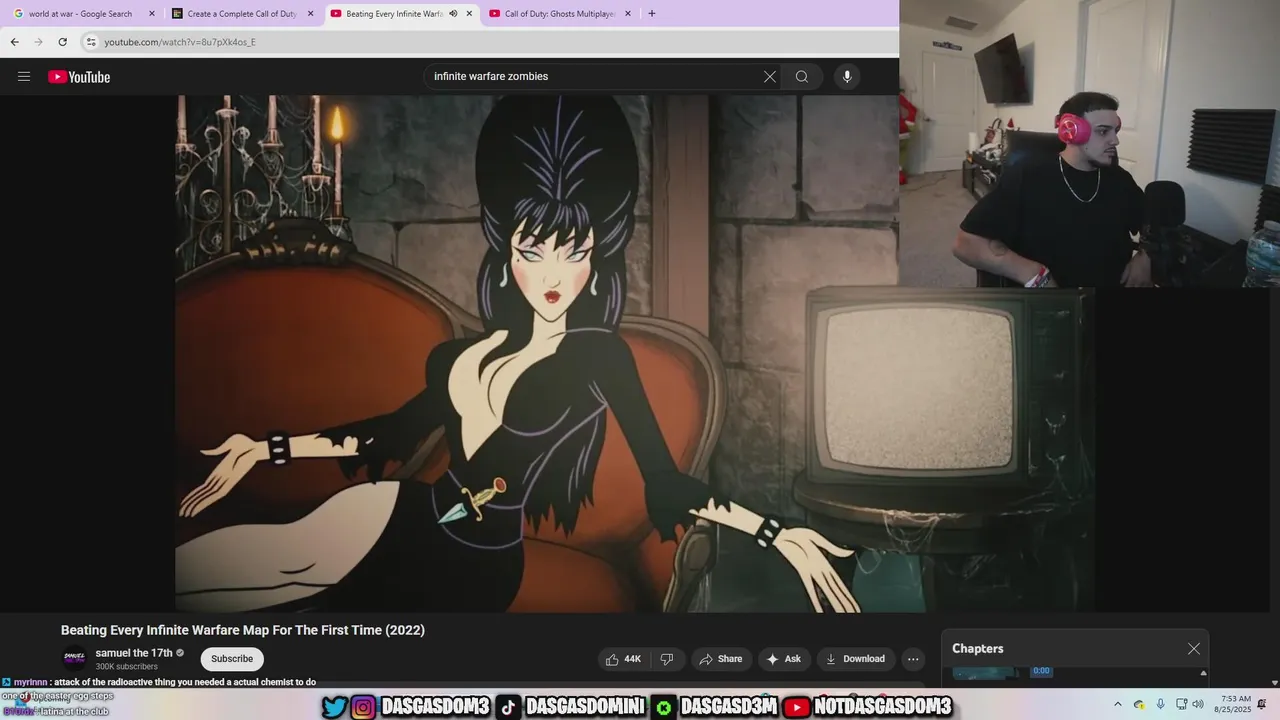Open the clock and date flyout

pyautogui.click(x=1232, y=704)
